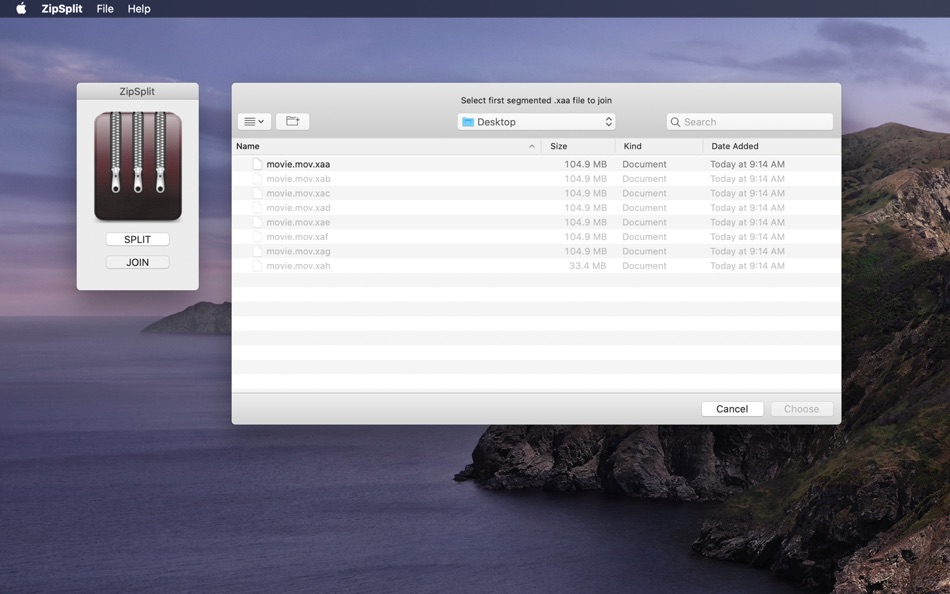This screenshot has width=950, height=594.
Task: Open the Apple menu
Action: click(21, 8)
